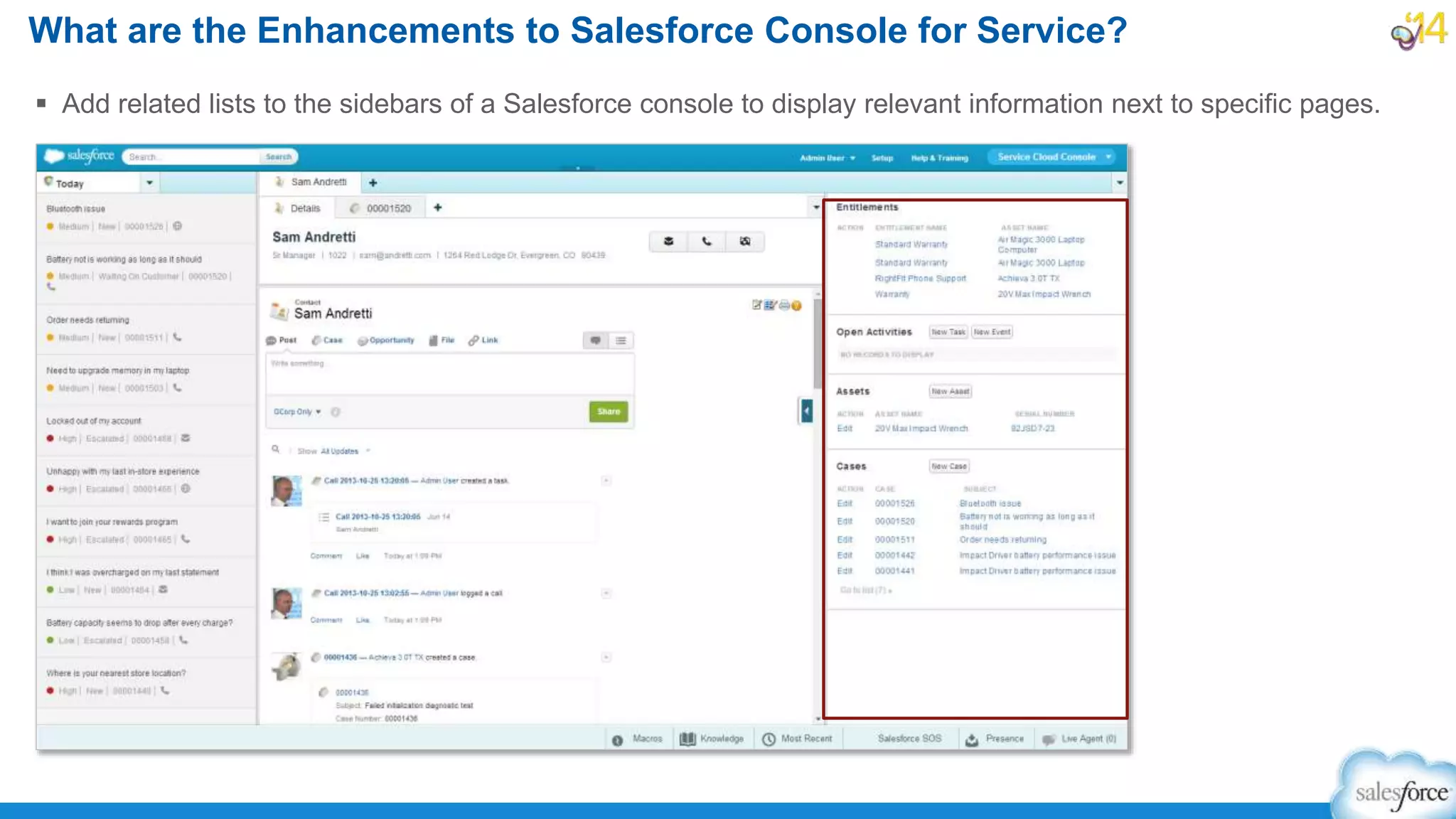This screenshot has width=1456, height=819.
Task: Open the subtab bar options dropdown arrow
Action: (x=816, y=208)
